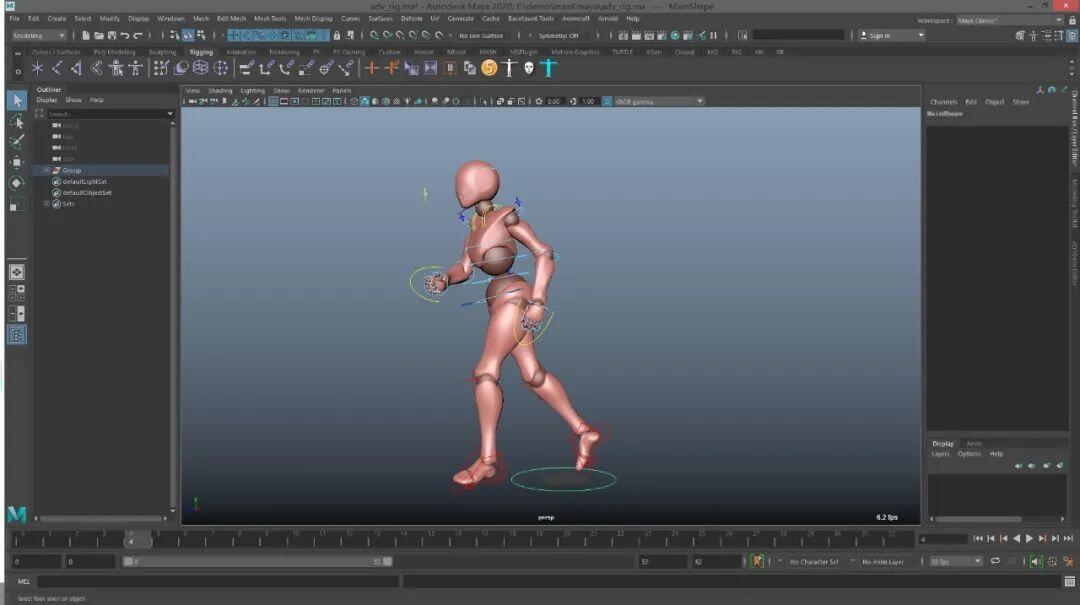
Task: Switch to the Rigging shelf tab
Action: click(x=201, y=52)
